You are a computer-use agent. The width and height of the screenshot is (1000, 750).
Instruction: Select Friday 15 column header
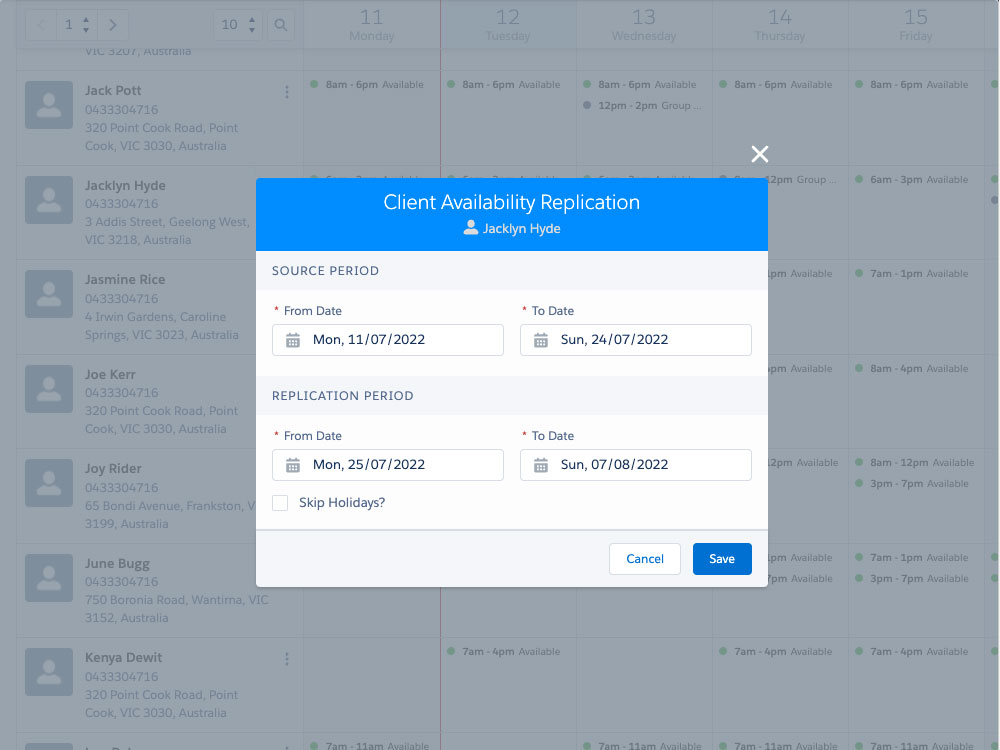[x=916, y=25]
